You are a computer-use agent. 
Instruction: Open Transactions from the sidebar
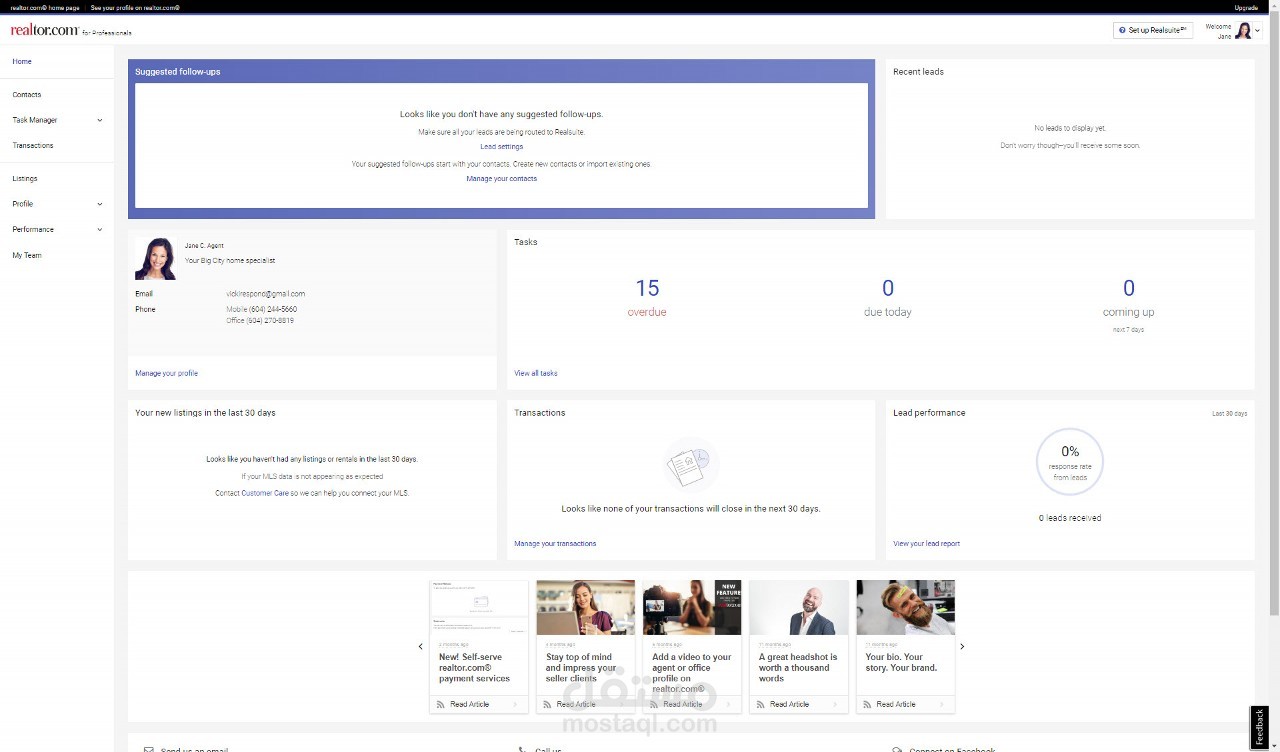coord(33,145)
